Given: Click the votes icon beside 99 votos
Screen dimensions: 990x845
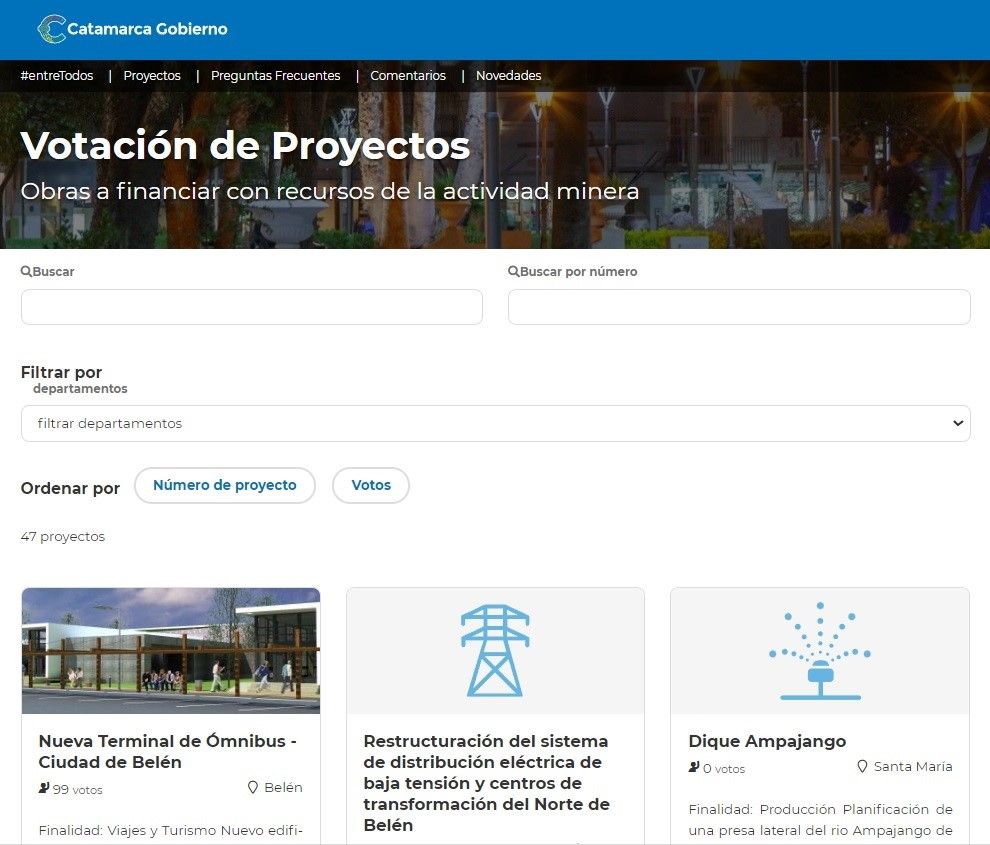Looking at the screenshot, I should (42, 789).
